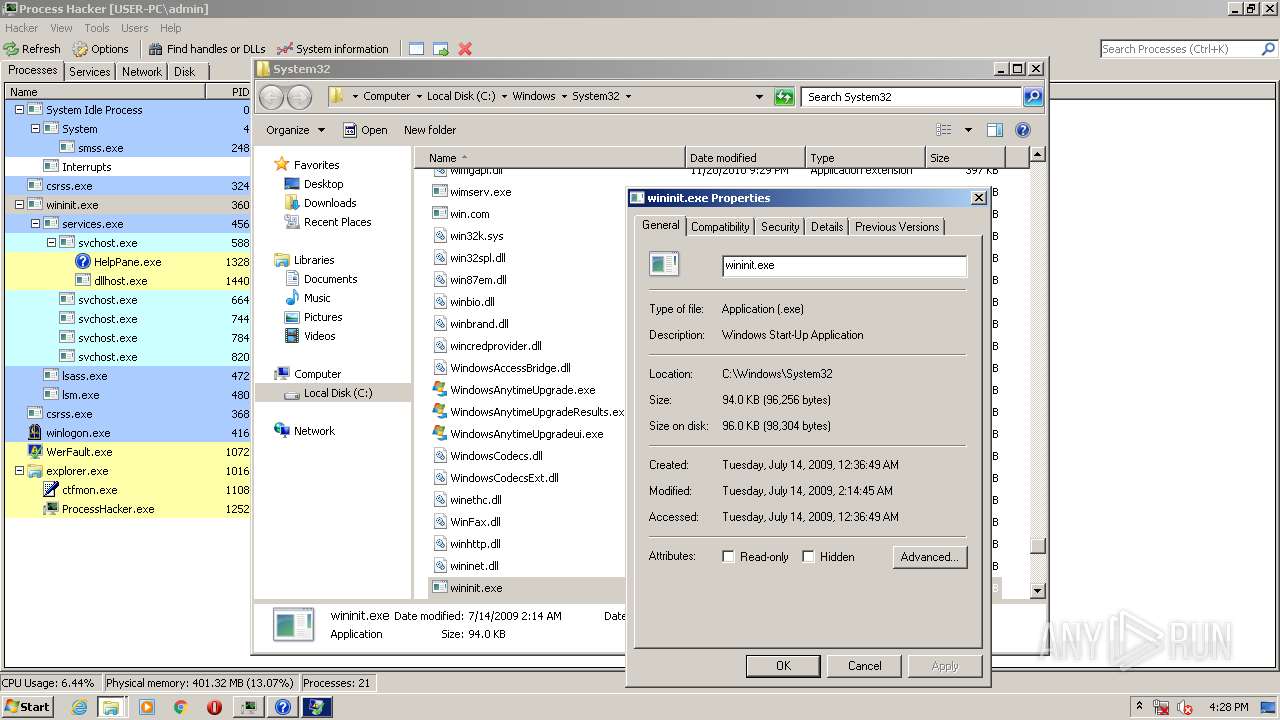Click Cancel in wininit.exe Properties
This screenshot has width=1280, height=720.
(x=865, y=666)
